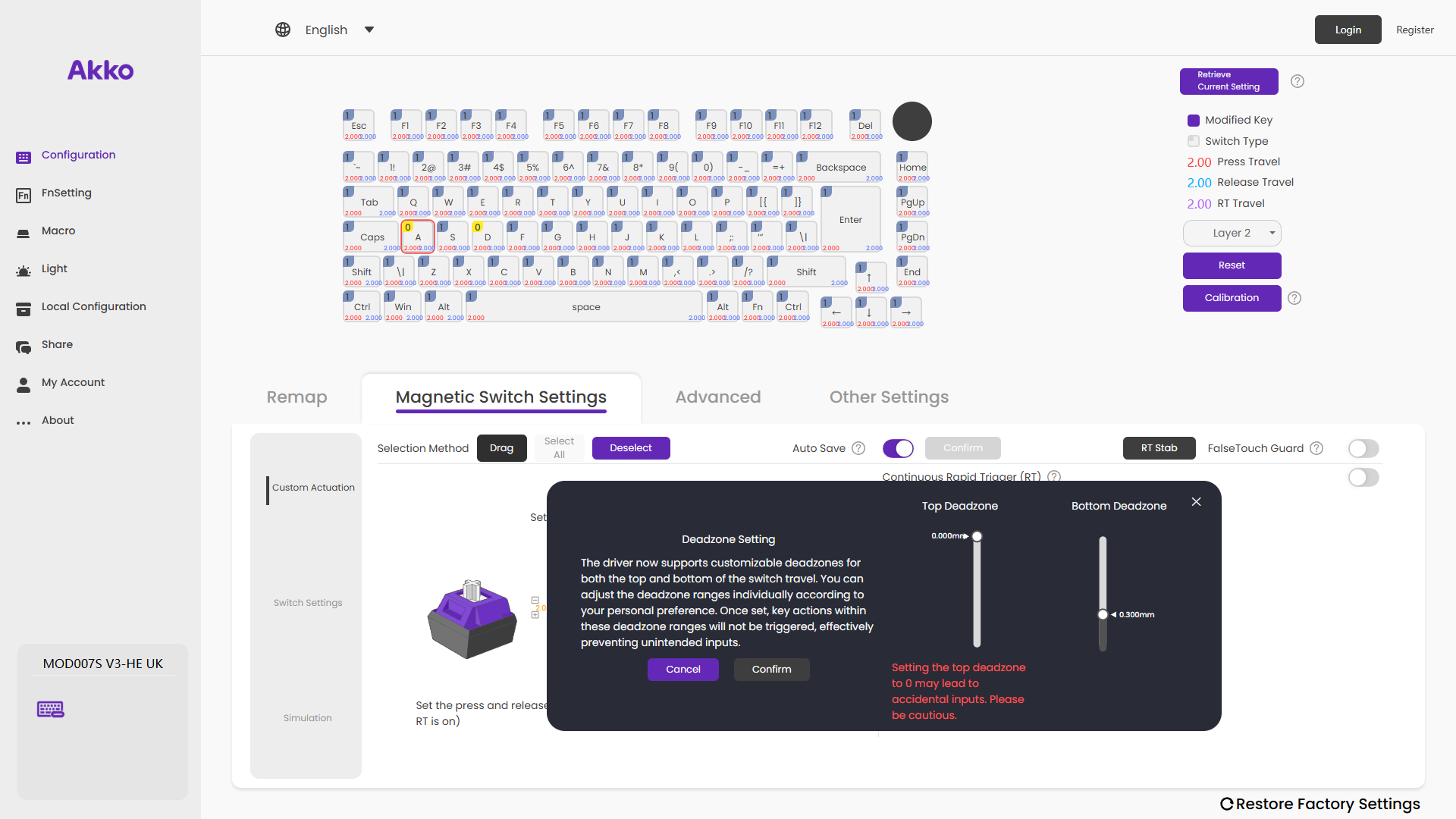Click Restore Factory Settings refresh icon
This screenshot has height=819, width=1456.
1226,804
